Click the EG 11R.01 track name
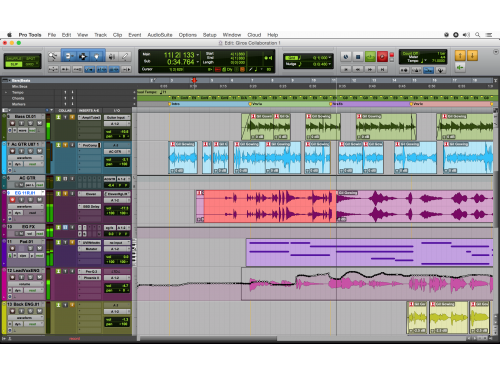 [26, 193]
